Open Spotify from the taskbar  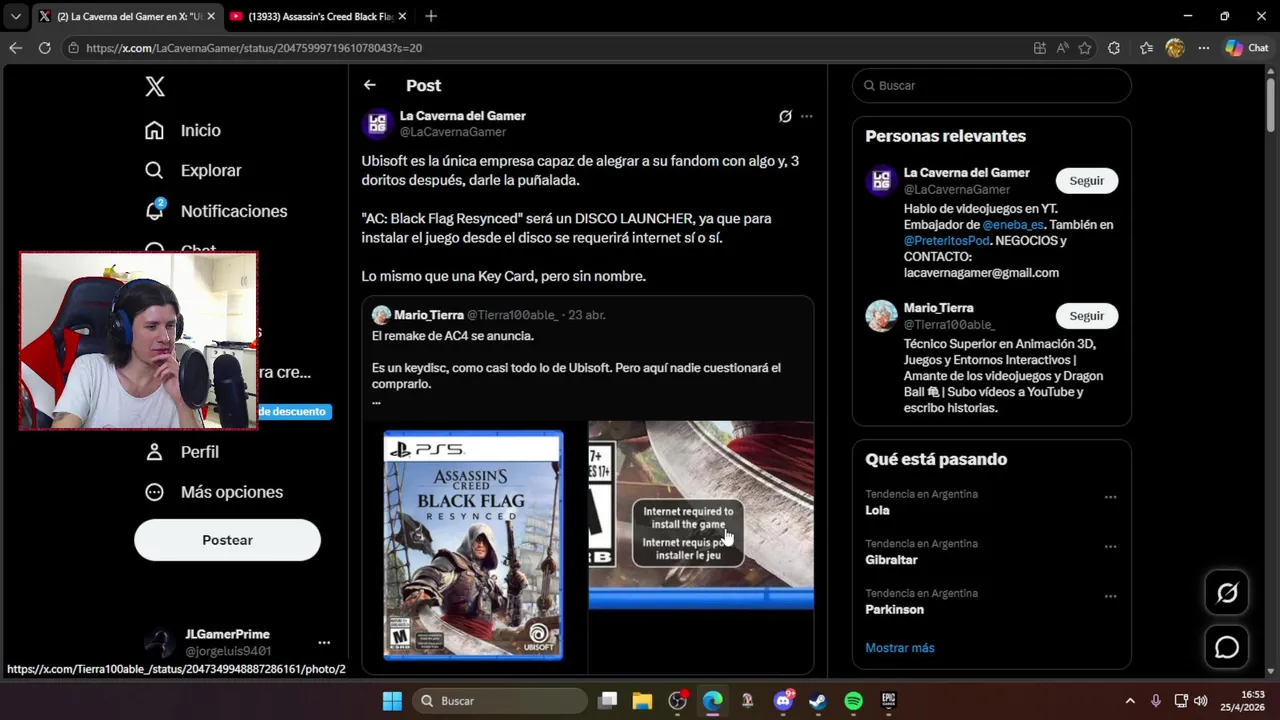click(x=853, y=701)
